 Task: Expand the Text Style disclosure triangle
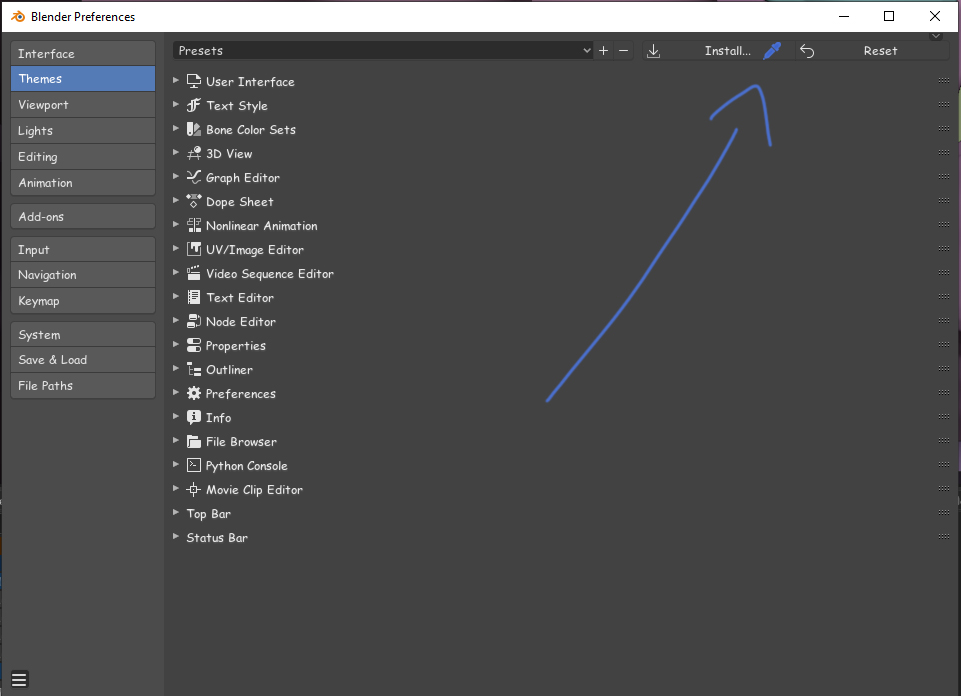[176, 104]
